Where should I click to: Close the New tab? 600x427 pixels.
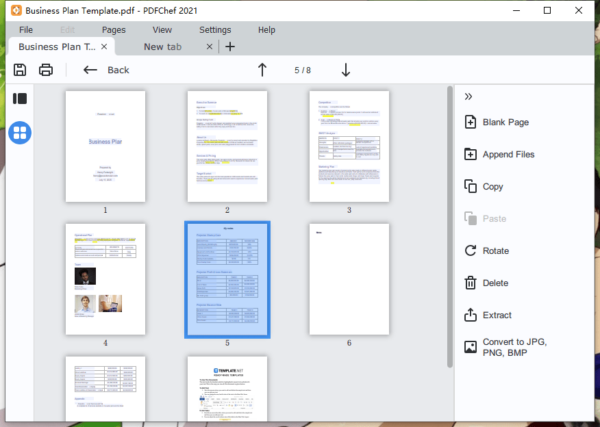(x=209, y=47)
